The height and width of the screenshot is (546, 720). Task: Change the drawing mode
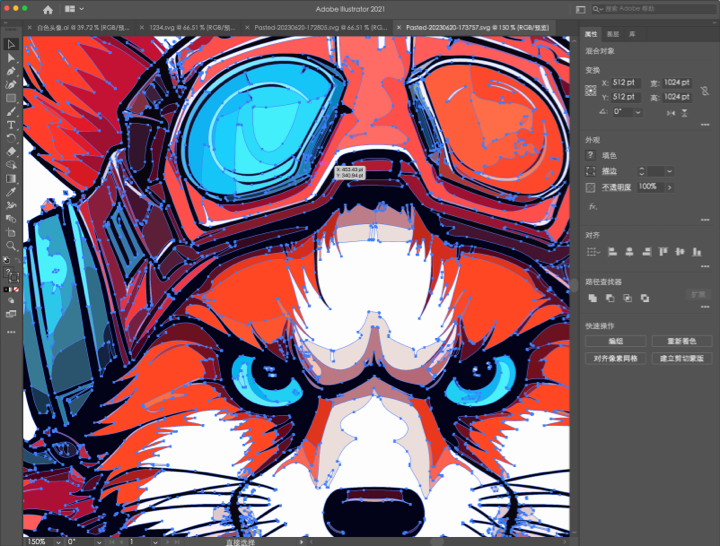(11, 301)
